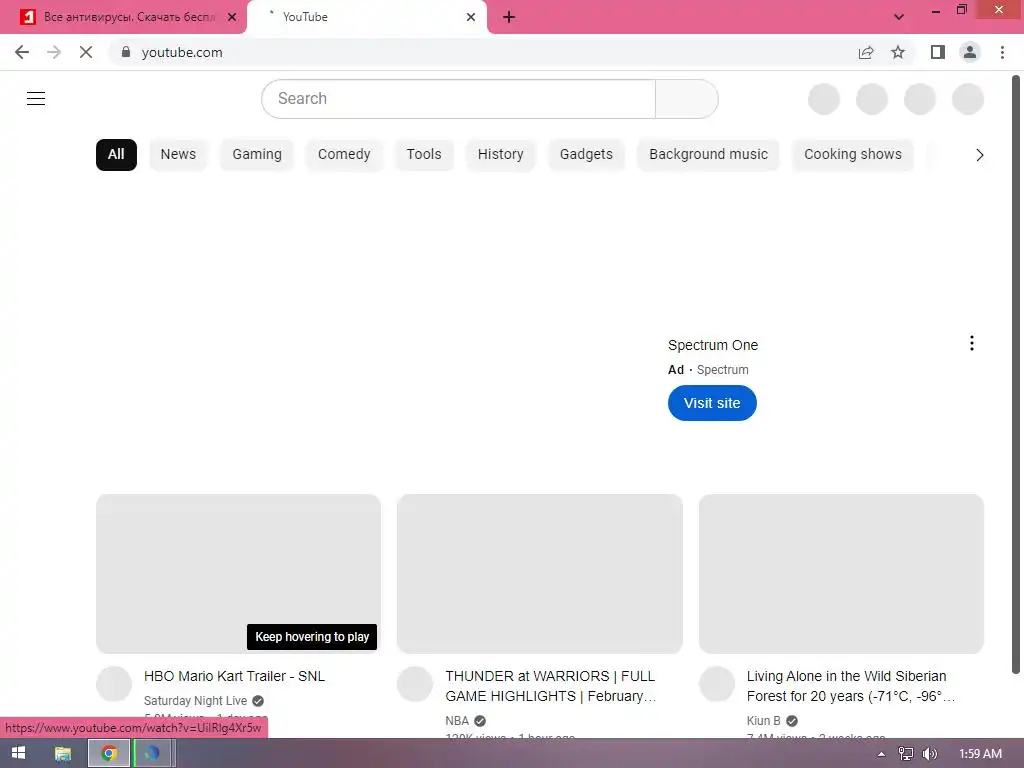Open Chrome three-dot menu

point(1002,52)
